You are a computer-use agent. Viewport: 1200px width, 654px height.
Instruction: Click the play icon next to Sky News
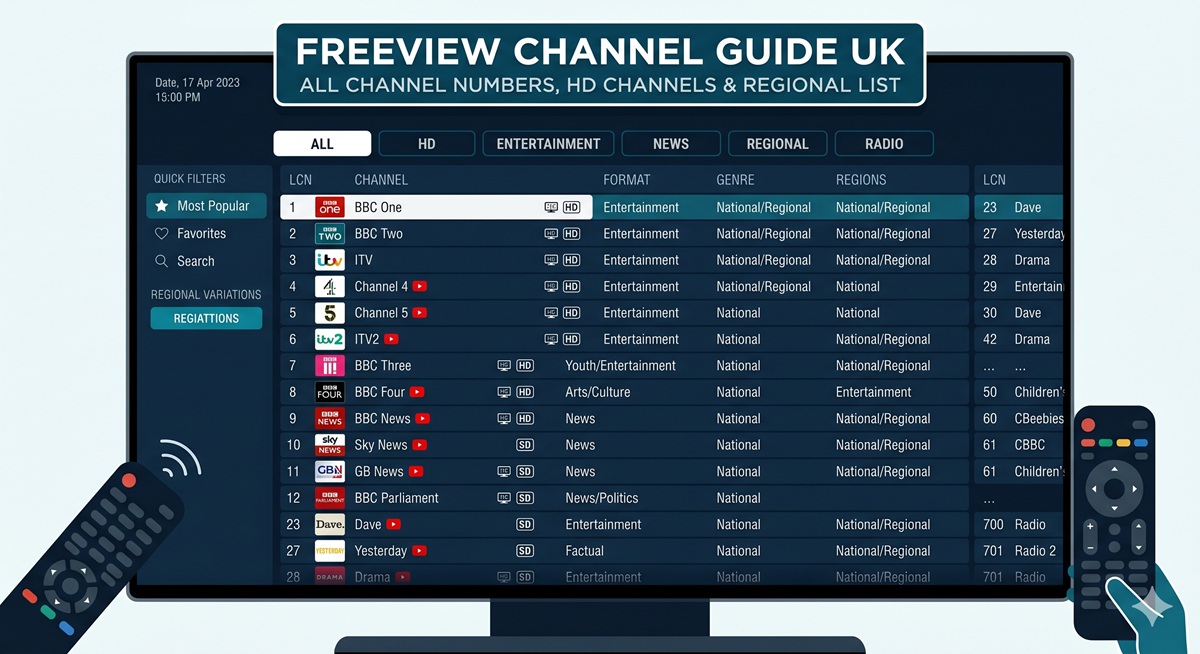[x=420, y=445]
